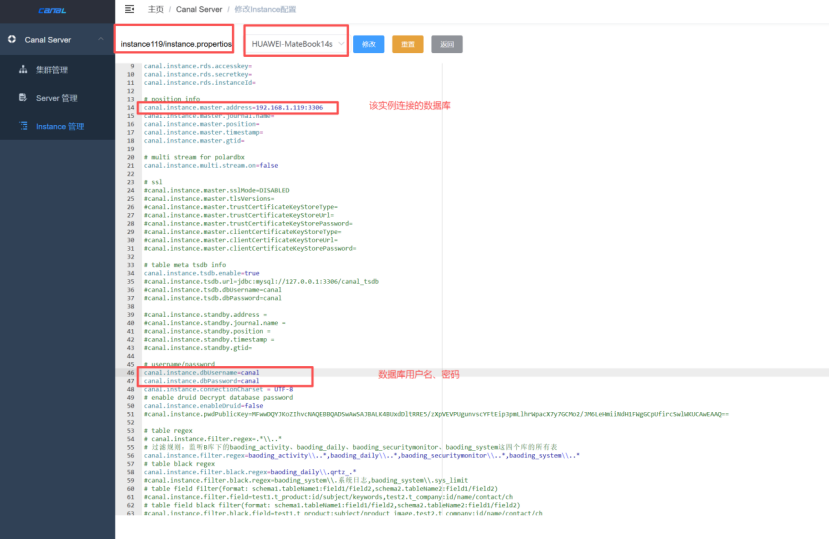The image size is (830, 539).
Task: Click the Canal Server menu icon
Action: tap(12, 39)
